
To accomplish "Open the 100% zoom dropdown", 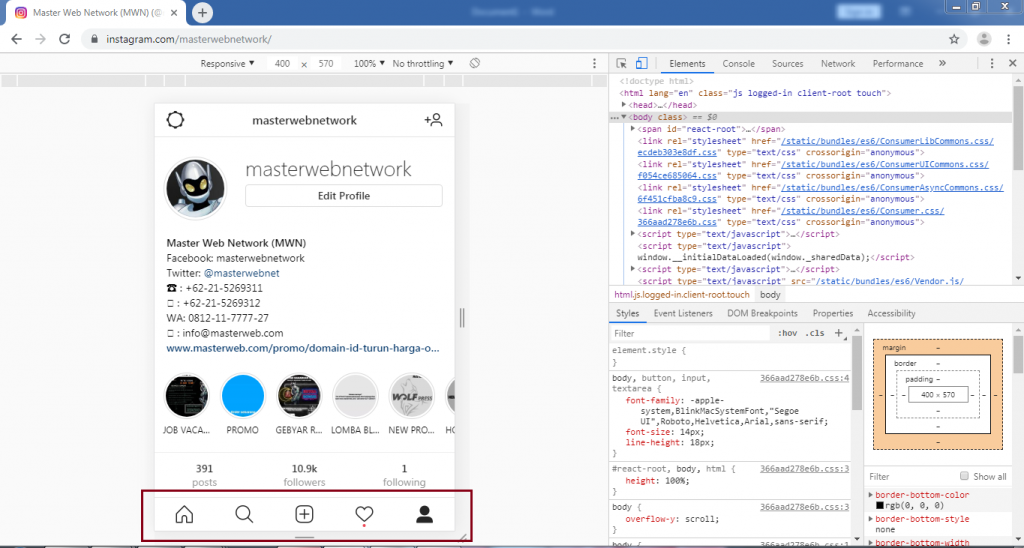I will click(x=369, y=63).
